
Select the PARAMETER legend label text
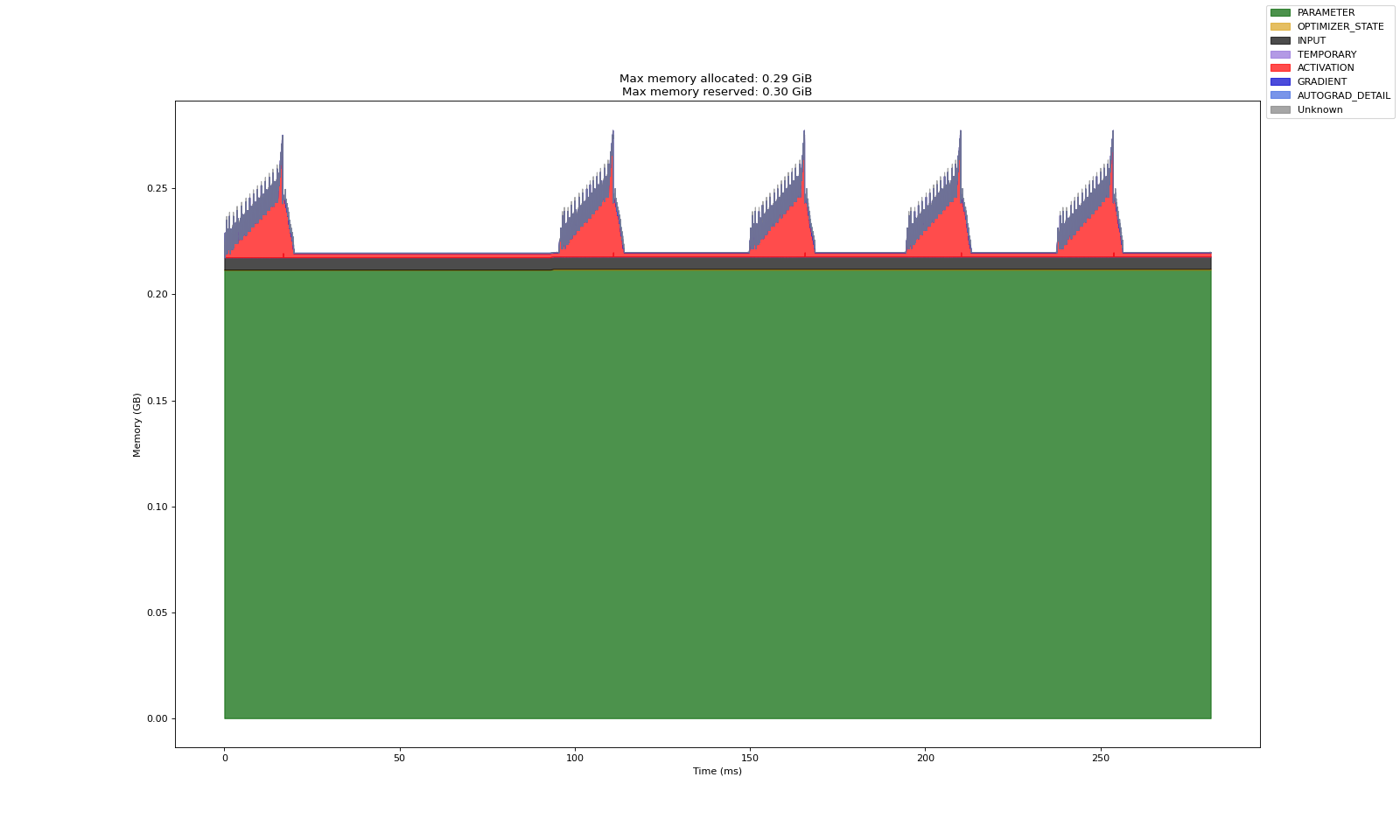(1326, 13)
